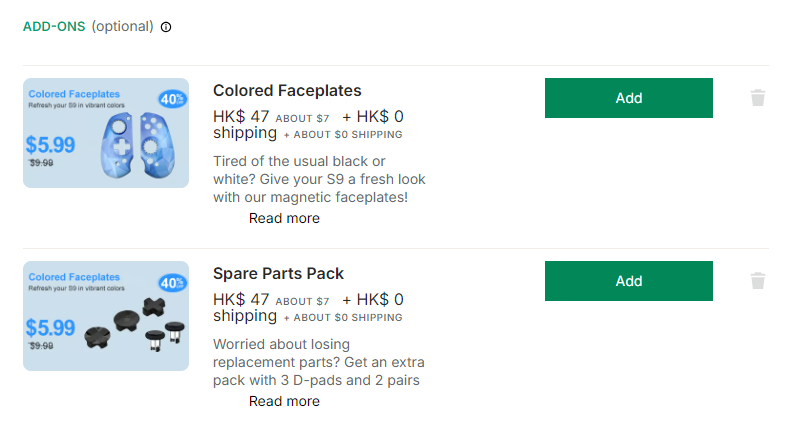Click the HK$ 47 price of Spare Parts Pack
787x423 pixels.
point(241,300)
